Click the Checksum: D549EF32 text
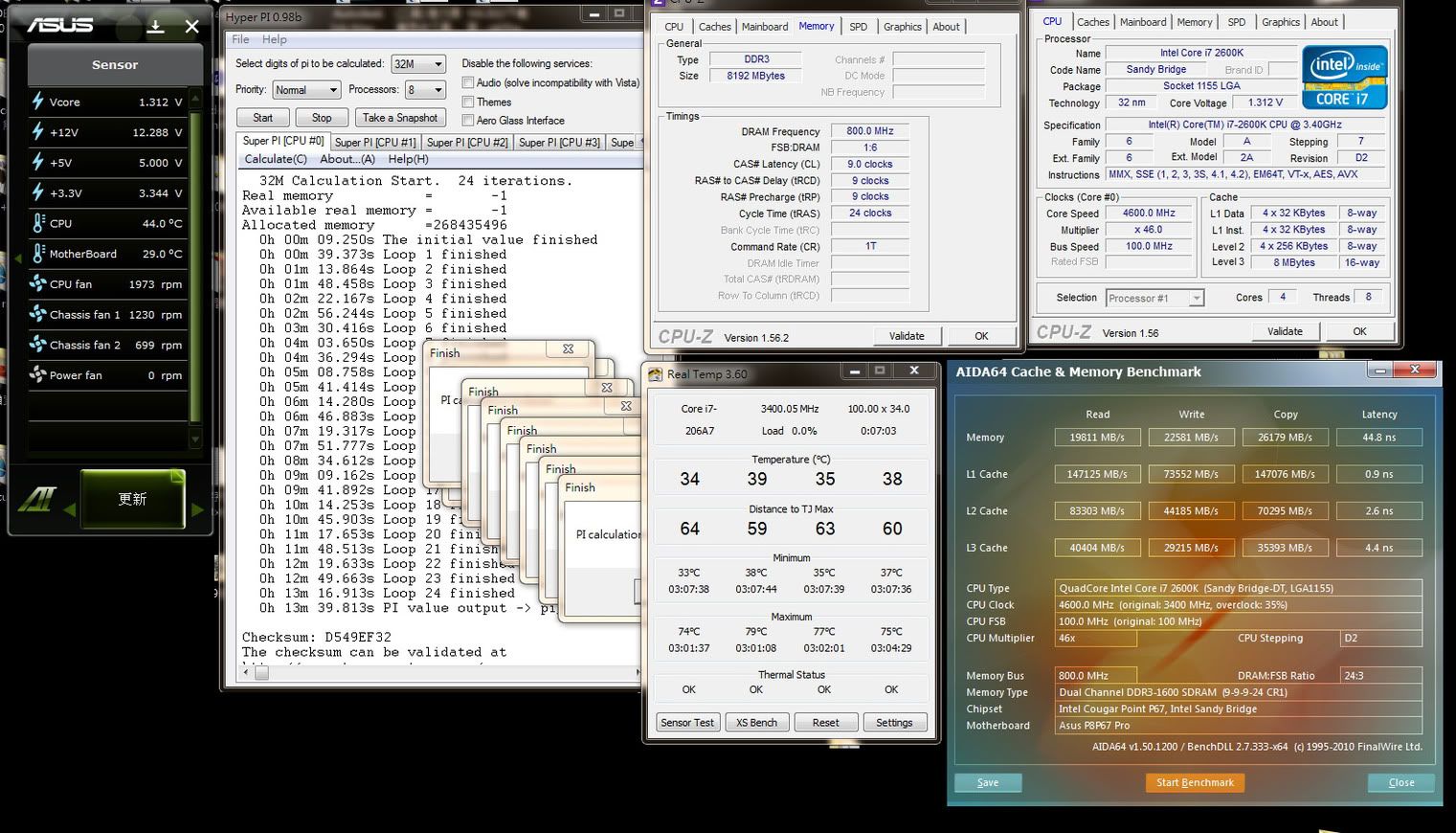Viewport: 1456px width, 833px height. [x=317, y=638]
